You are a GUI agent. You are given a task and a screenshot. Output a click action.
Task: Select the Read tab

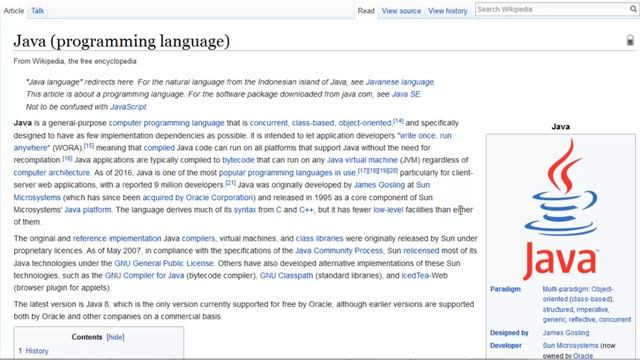coord(366,11)
